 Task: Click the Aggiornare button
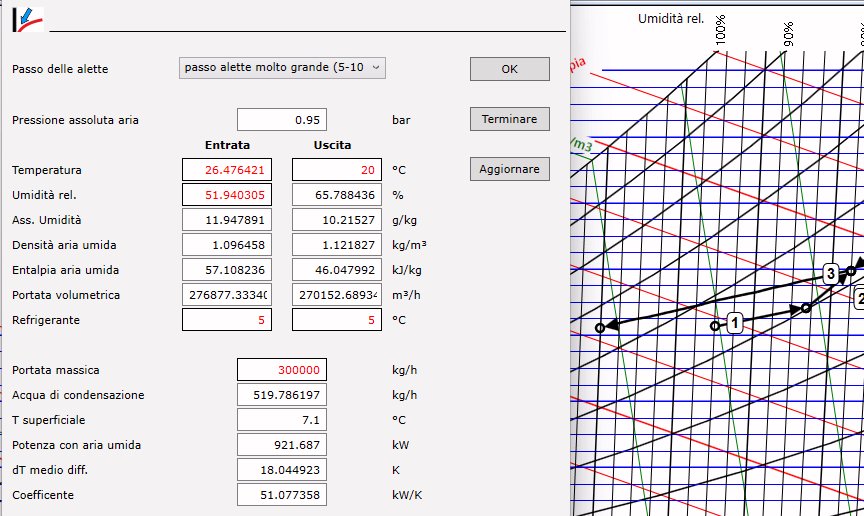509,169
